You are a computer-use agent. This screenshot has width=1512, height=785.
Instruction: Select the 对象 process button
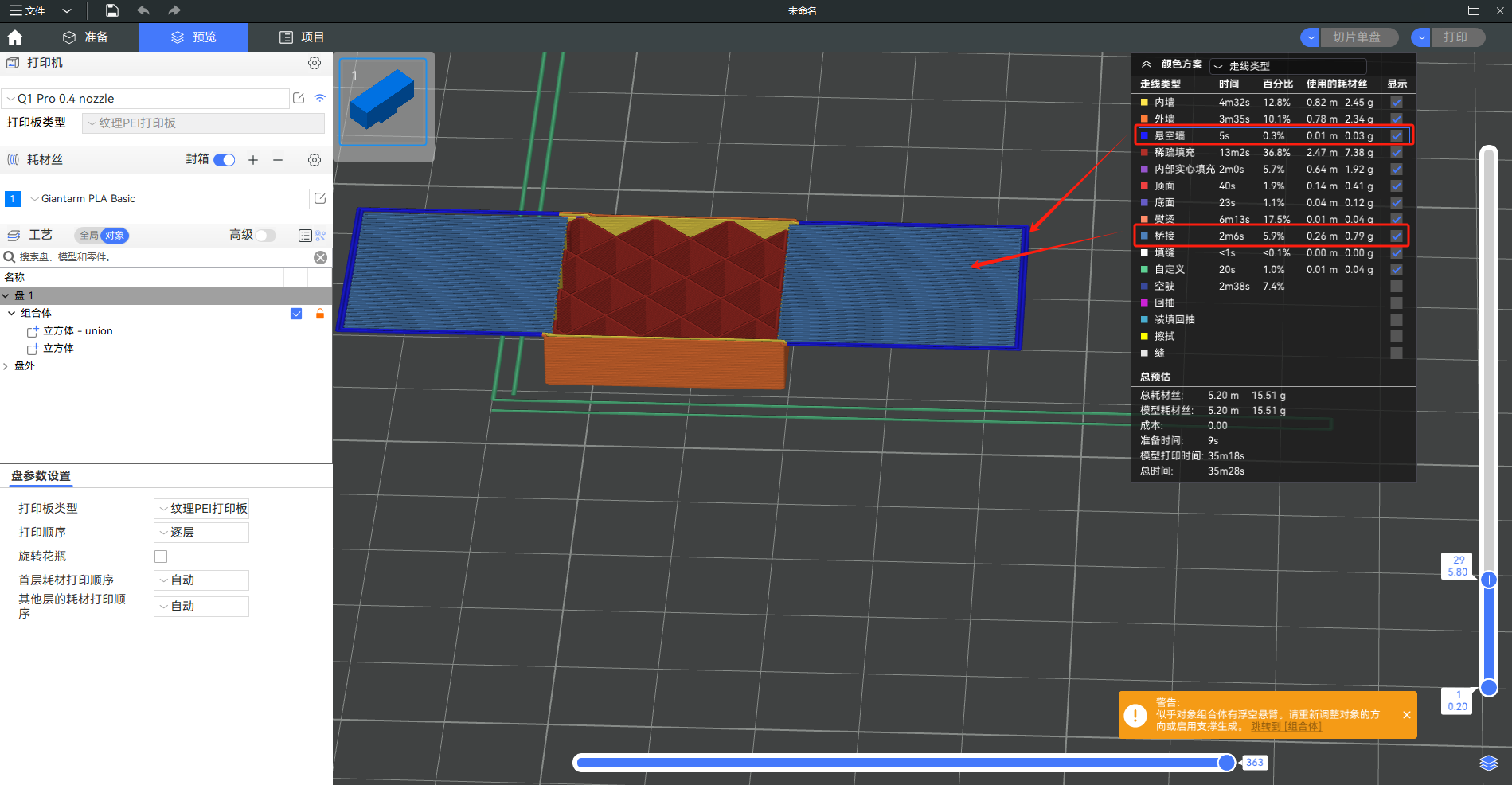(x=115, y=236)
